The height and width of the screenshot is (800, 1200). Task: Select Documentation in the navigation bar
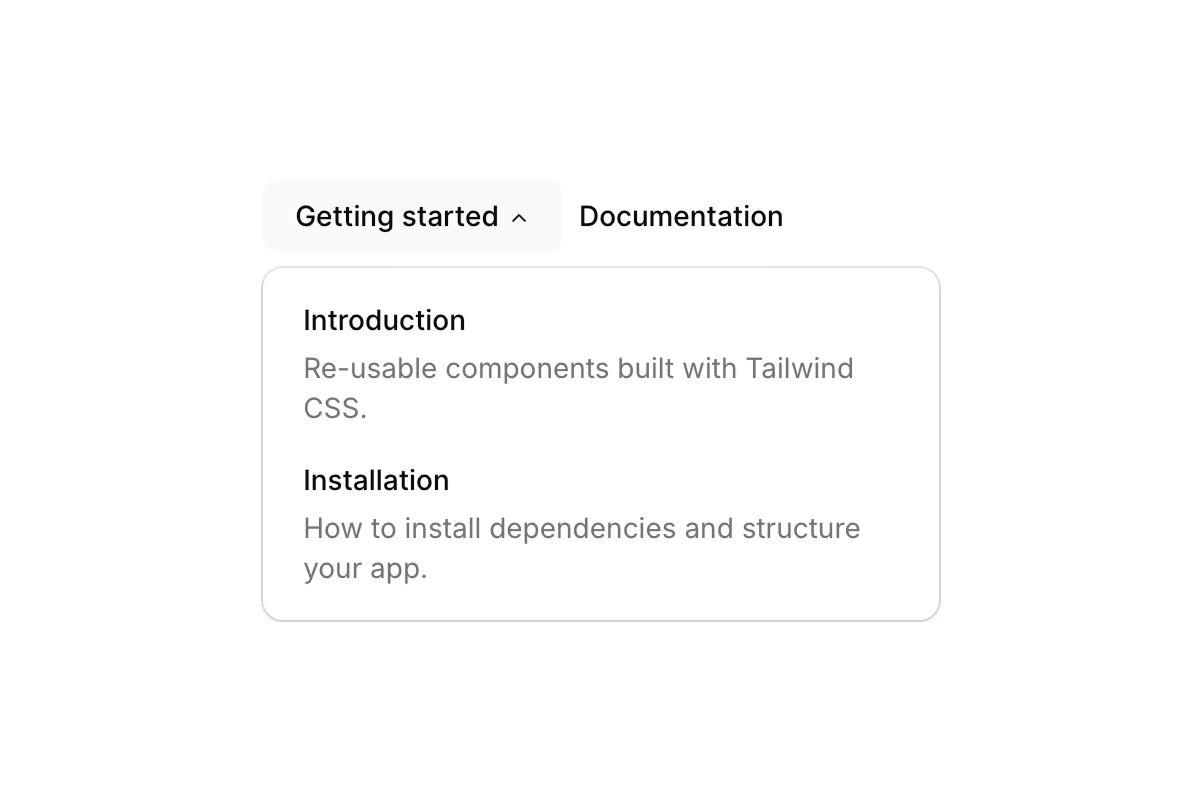(681, 217)
